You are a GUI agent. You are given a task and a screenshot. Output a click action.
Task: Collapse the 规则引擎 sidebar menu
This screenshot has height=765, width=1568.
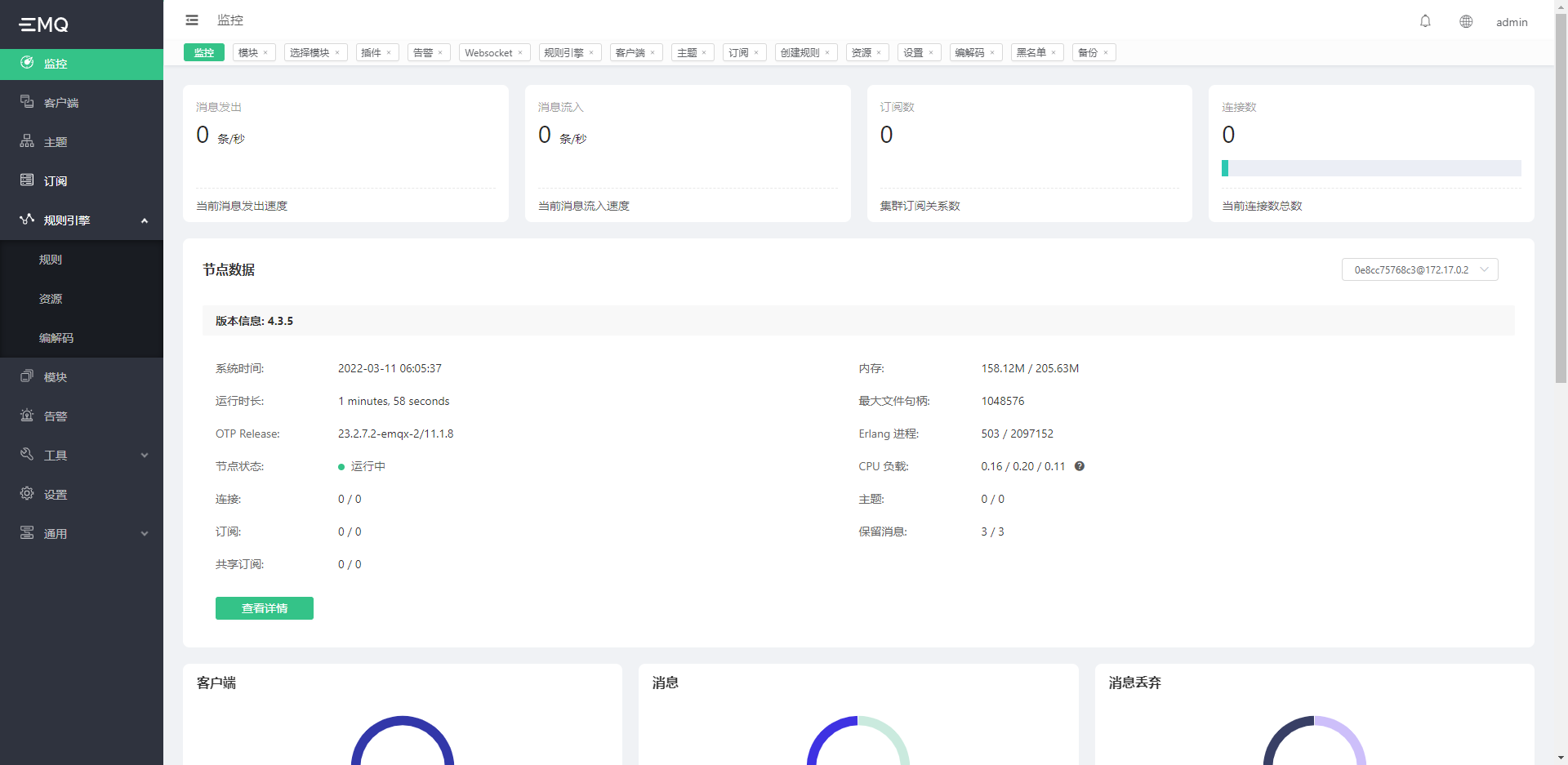(x=145, y=220)
